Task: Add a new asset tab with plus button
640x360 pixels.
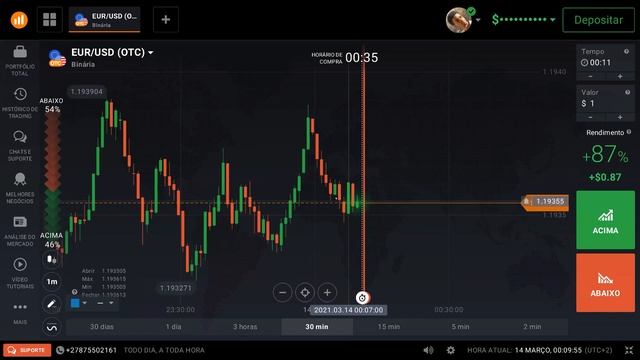Action: coord(166,20)
